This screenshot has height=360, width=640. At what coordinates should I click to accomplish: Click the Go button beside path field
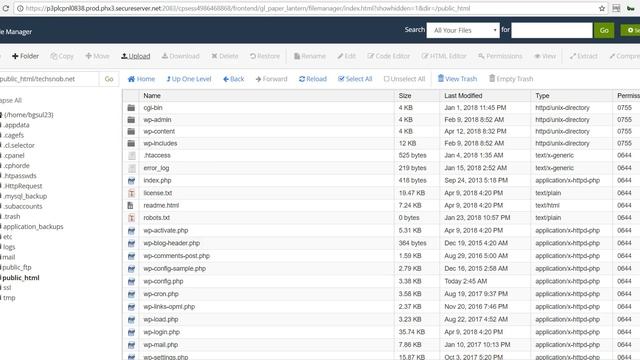109,79
